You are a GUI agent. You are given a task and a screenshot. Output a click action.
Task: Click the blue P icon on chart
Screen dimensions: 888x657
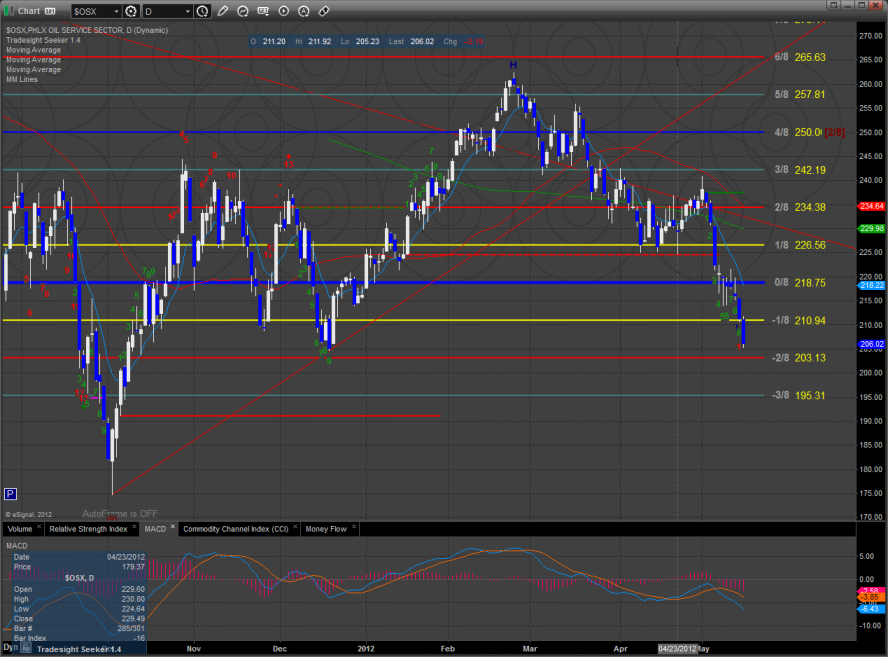10,493
